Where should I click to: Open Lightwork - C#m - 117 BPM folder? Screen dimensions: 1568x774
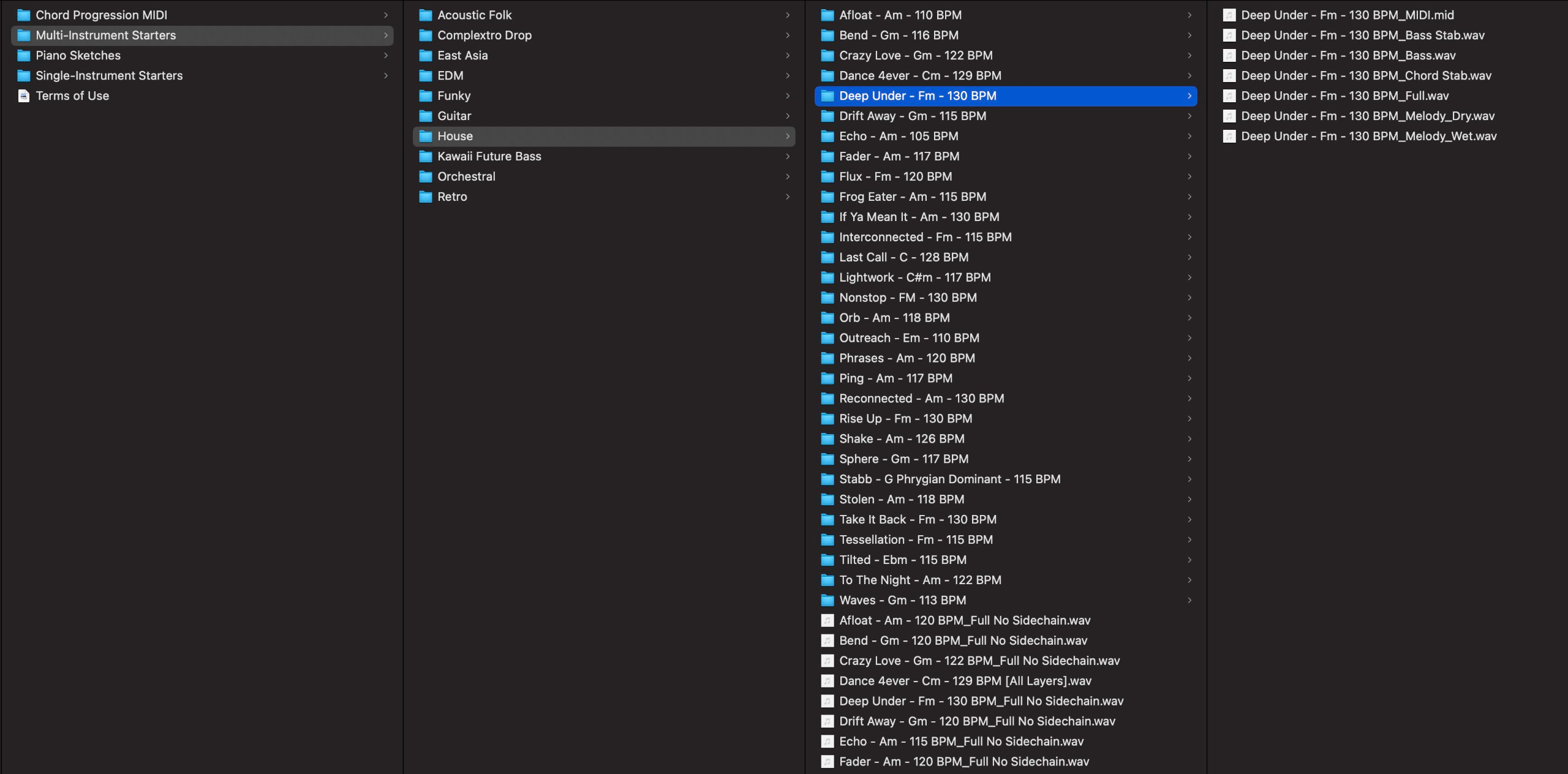click(x=914, y=277)
